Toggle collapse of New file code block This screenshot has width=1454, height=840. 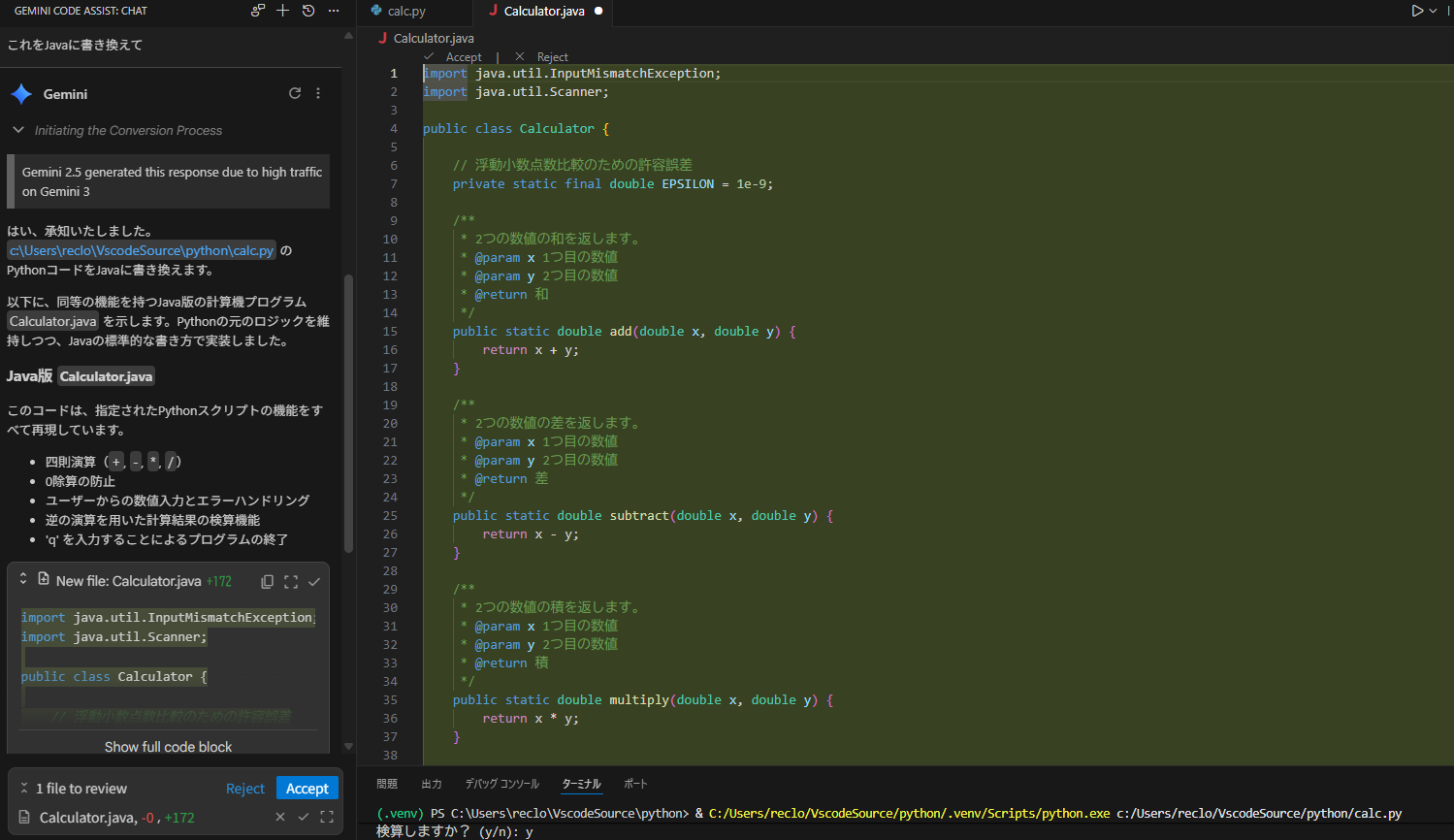(x=23, y=579)
